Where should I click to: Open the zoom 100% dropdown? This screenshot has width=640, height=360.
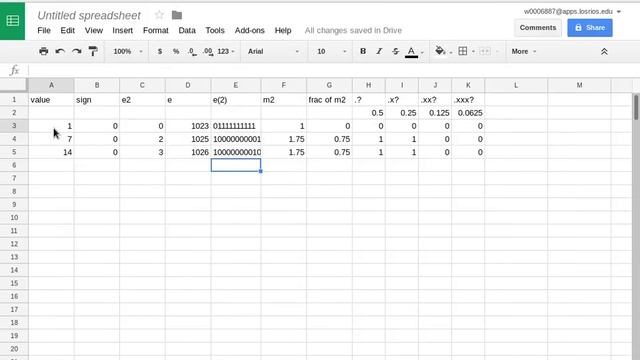(128, 51)
